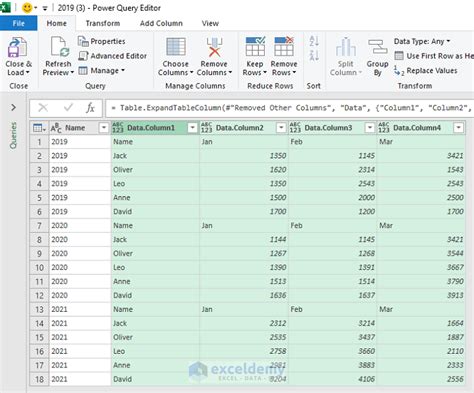This screenshot has height=393, width=474.
Task: Click the cell 1267 in row 9
Action: 244,254
